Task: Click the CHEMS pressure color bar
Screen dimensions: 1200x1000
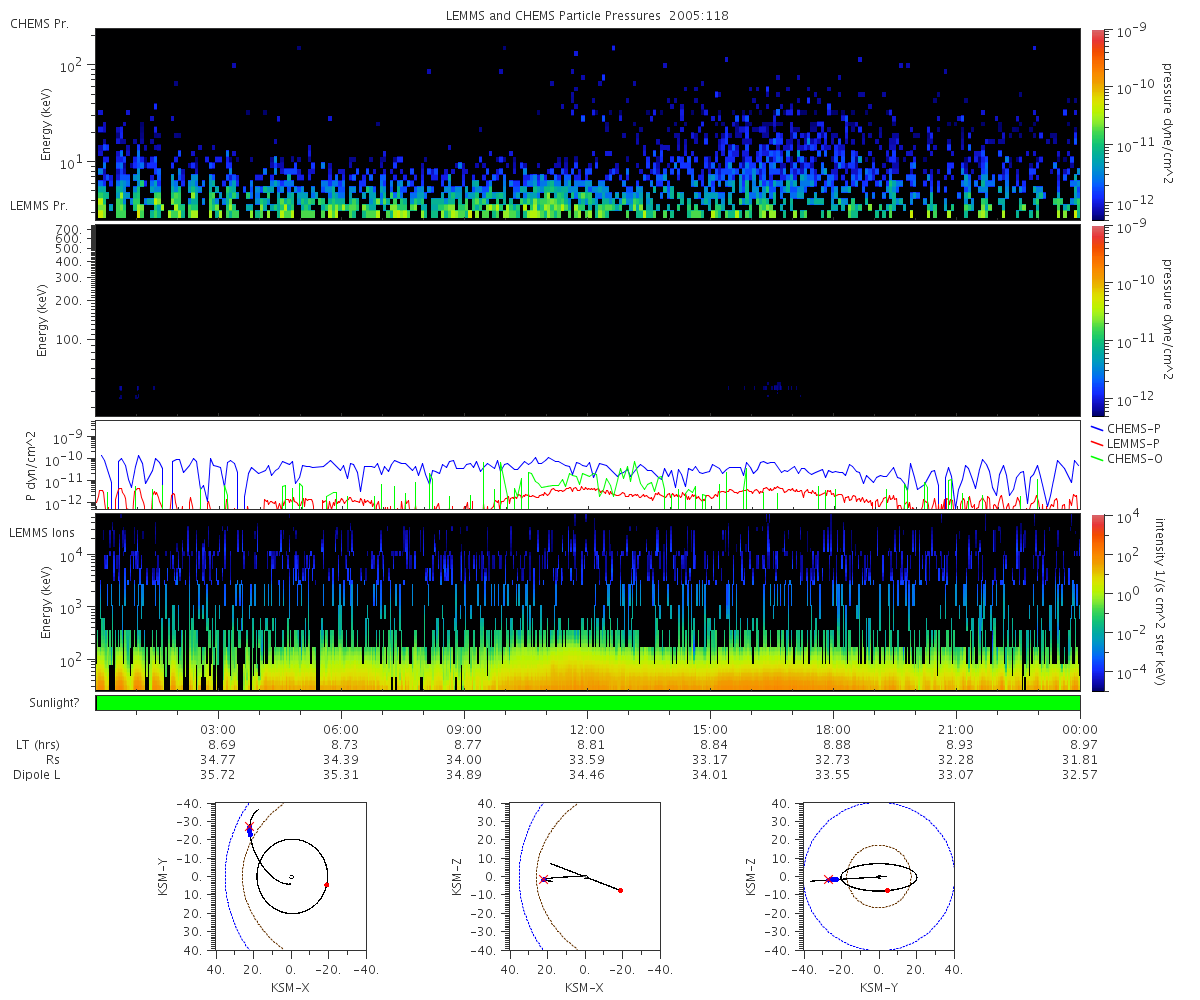Action: 1097,124
